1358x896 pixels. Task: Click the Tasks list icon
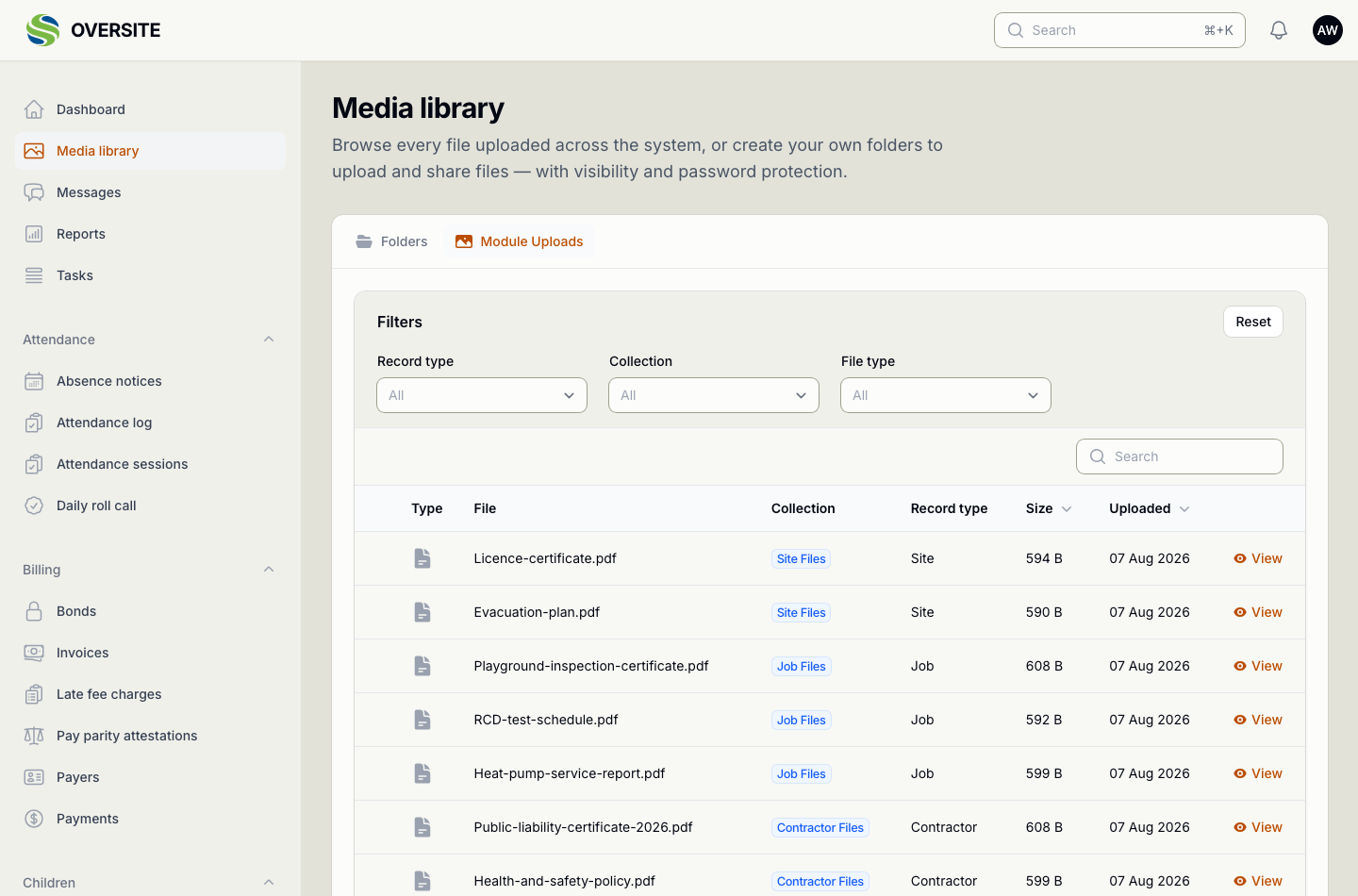(34, 275)
